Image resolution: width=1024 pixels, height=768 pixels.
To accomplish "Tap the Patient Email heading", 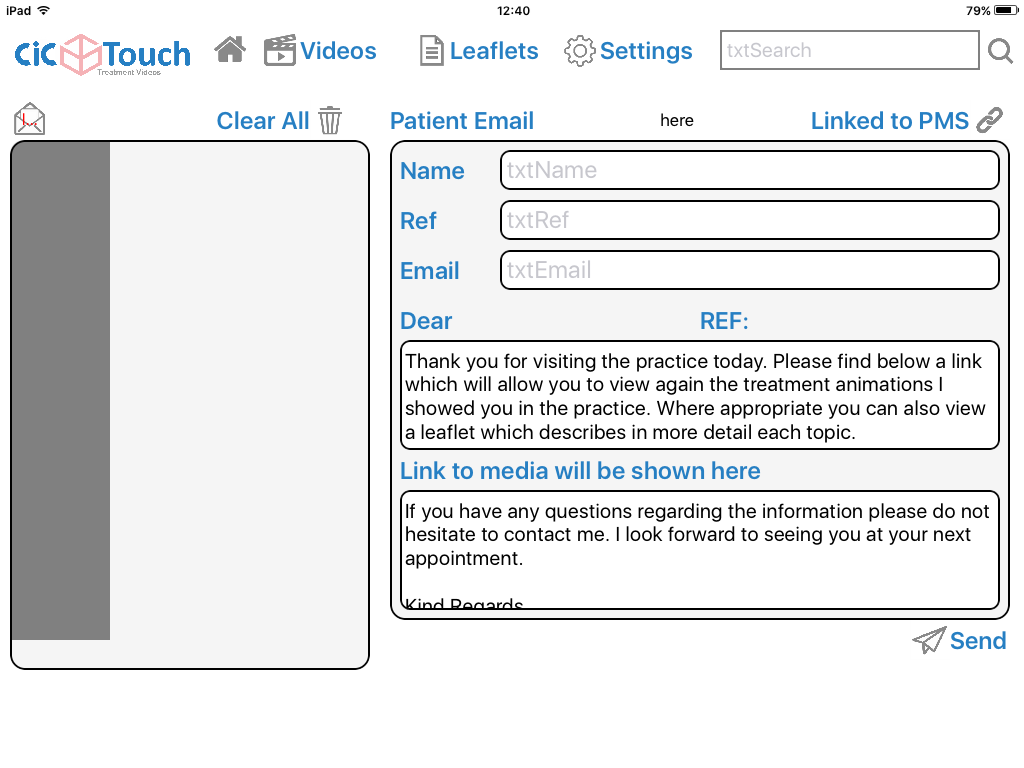I will click(462, 121).
